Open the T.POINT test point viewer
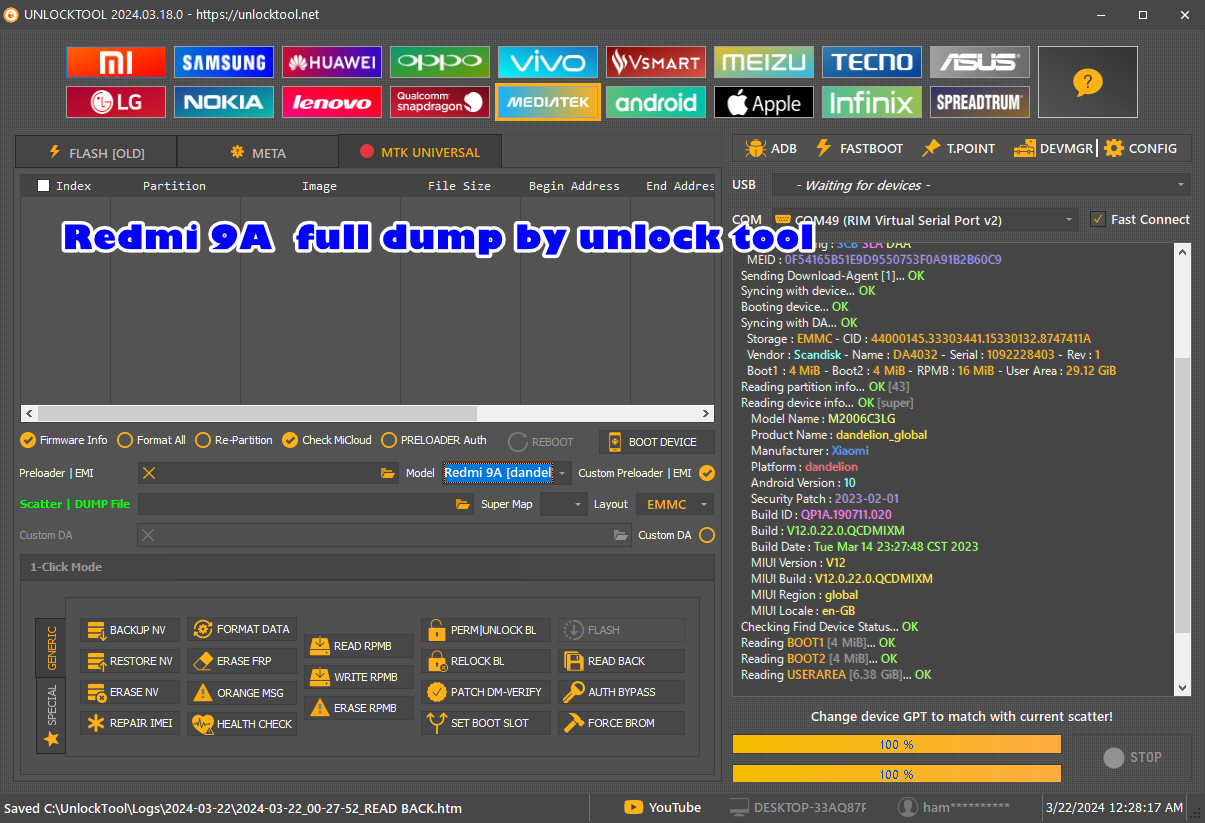The height and width of the screenshot is (823, 1205). coord(958,148)
